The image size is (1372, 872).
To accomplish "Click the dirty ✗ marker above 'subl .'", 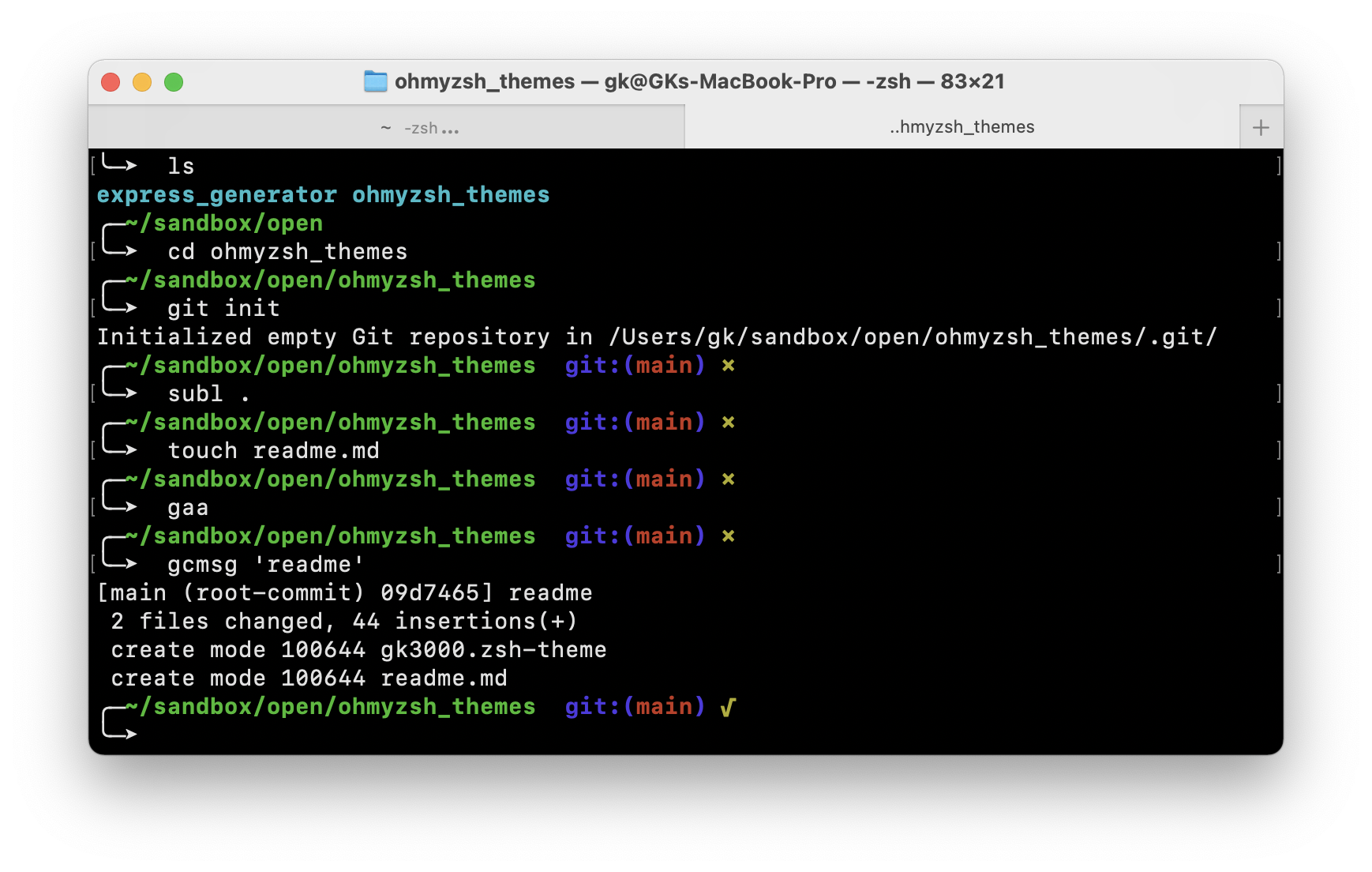I will pos(728,366).
